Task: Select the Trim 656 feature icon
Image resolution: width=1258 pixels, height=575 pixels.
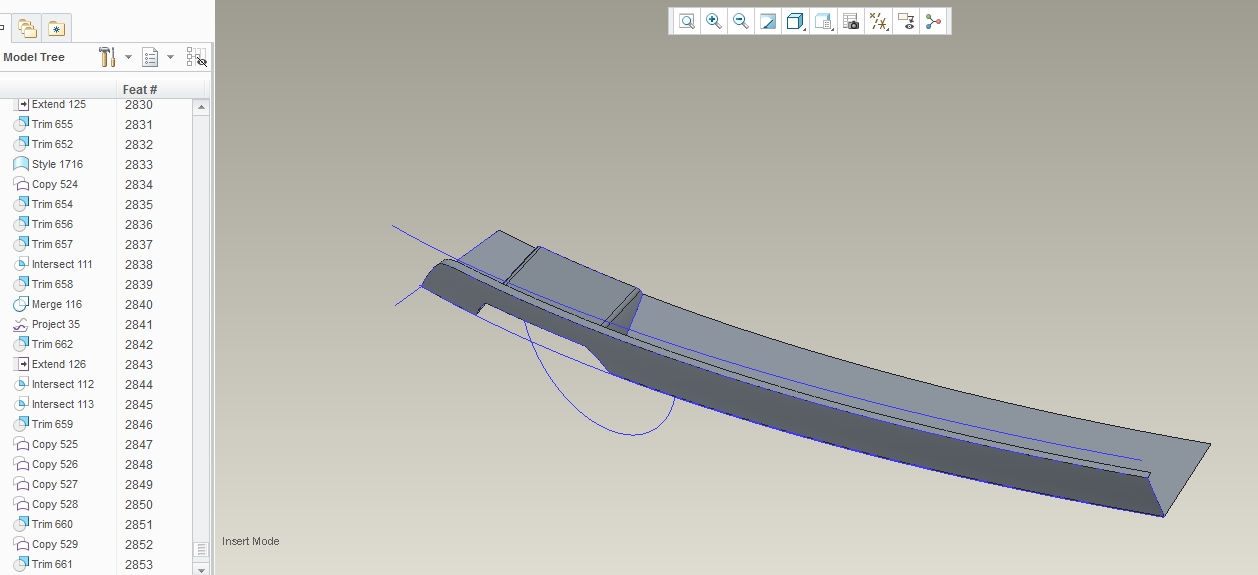Action: 21,224
